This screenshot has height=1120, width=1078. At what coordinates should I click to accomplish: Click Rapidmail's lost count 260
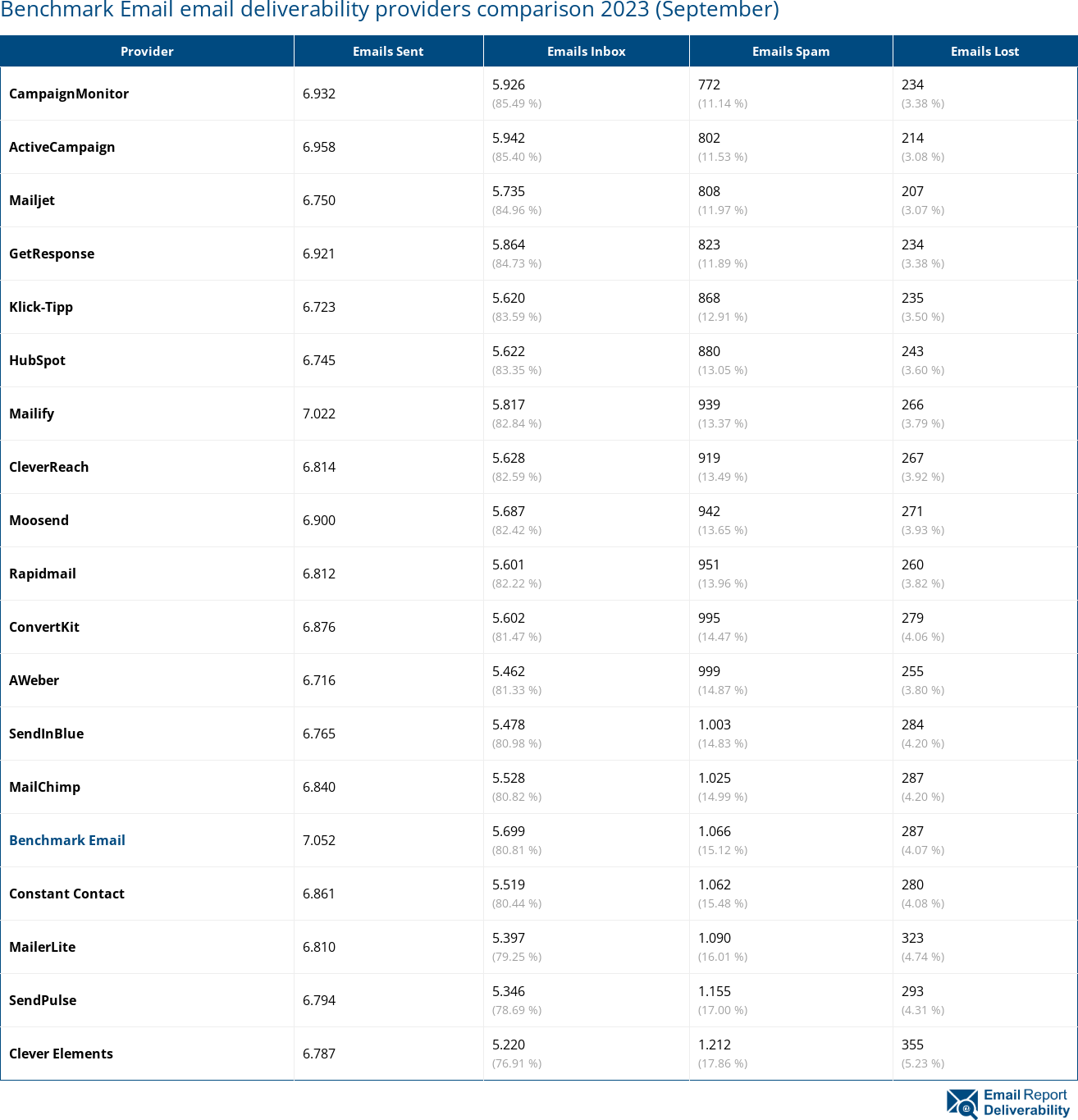click(912, 565)
